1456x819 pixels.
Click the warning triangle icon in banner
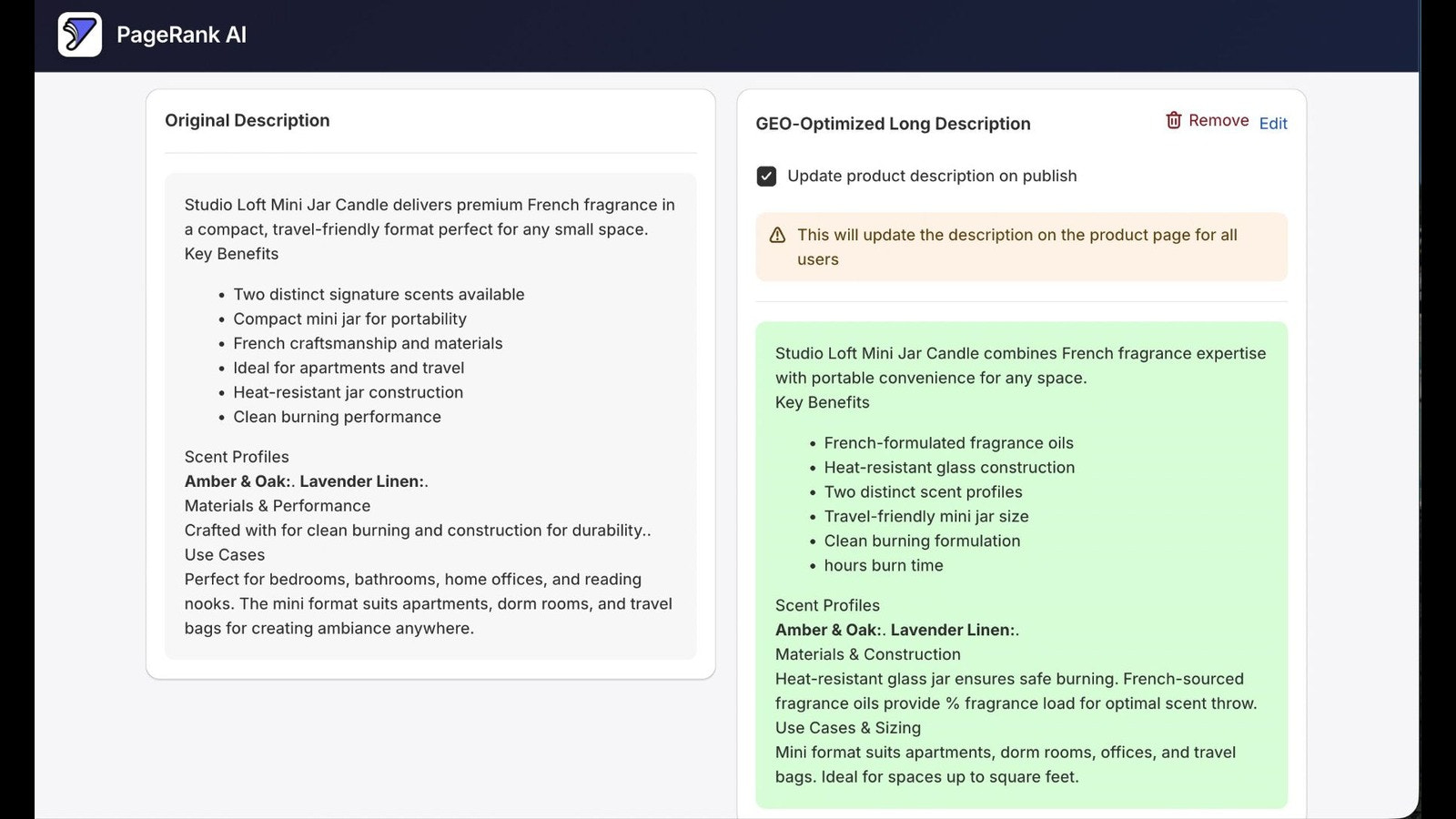point(777,235)
